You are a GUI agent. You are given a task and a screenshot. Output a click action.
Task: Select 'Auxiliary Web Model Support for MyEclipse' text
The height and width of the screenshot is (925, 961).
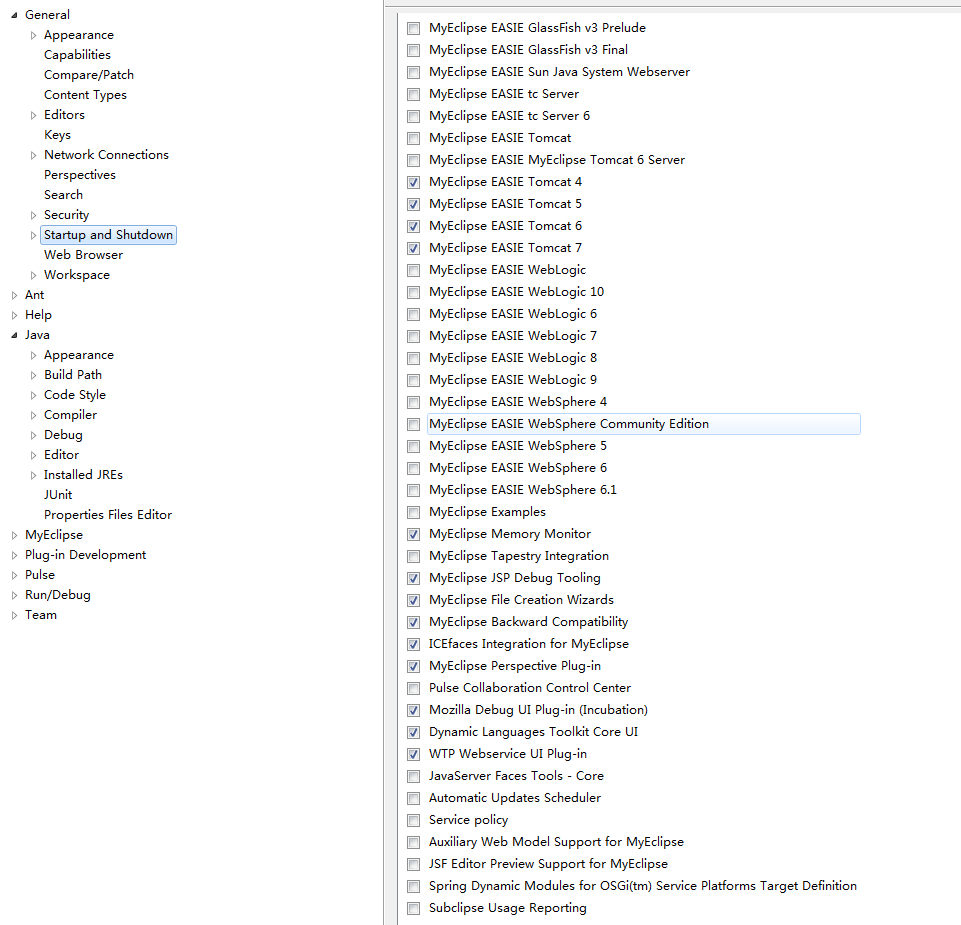[556, 842]
